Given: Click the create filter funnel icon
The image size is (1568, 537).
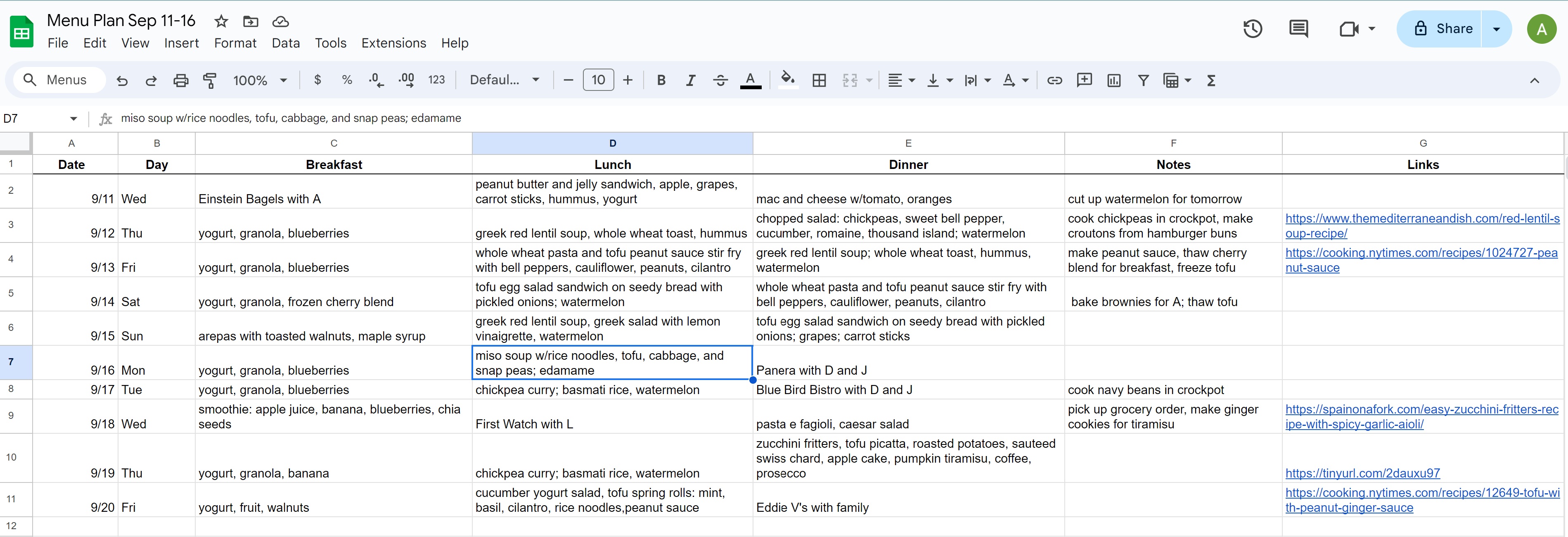Looking at the screenshot, I should click(1143, 81).
